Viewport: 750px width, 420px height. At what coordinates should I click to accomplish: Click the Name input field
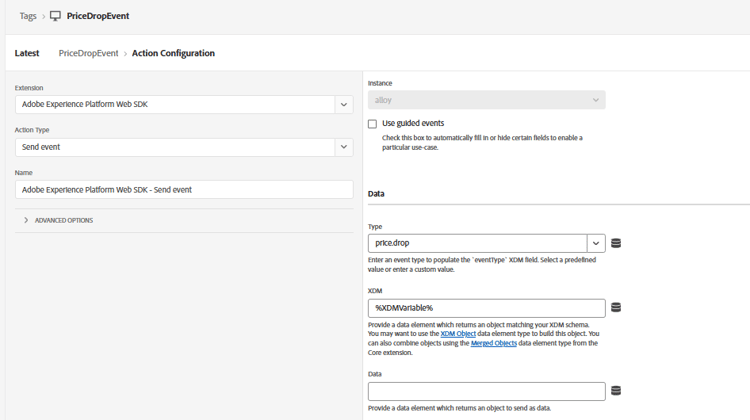pyautogui.click(x=184, y=190)
